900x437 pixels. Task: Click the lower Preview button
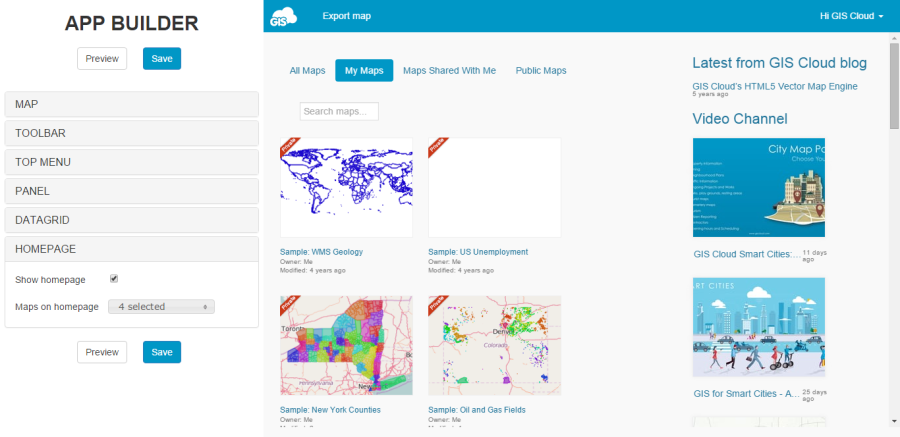[x=102, y=352]
